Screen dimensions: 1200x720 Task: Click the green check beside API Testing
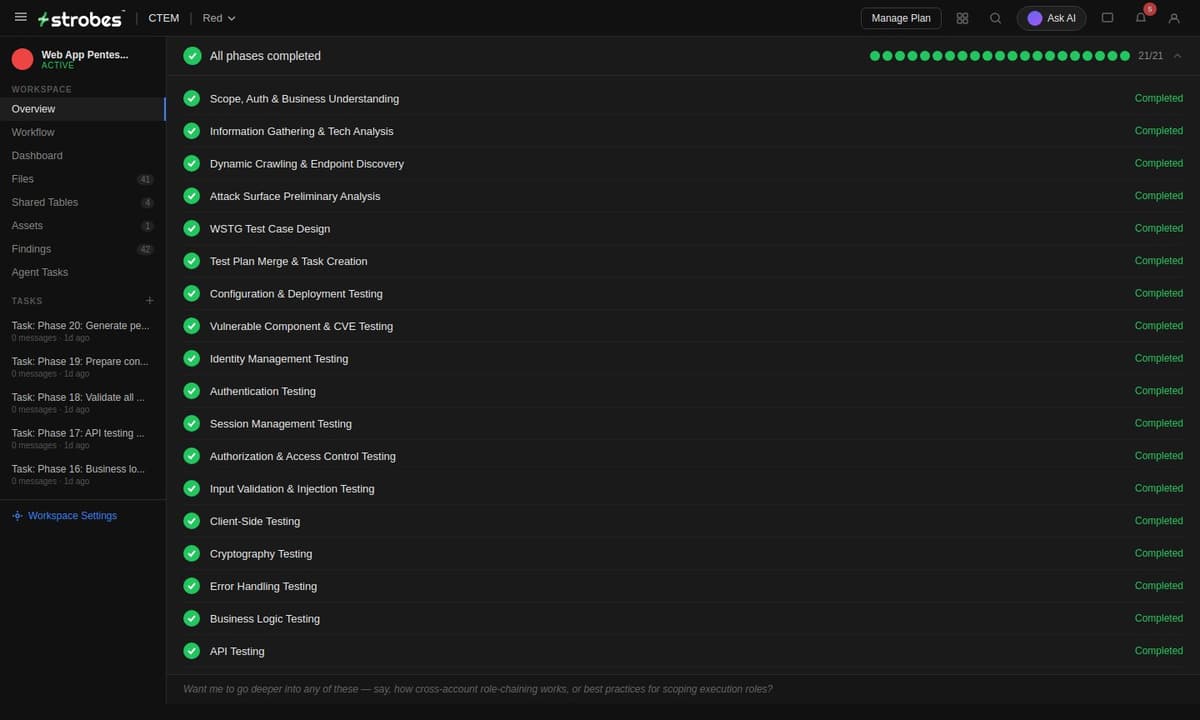click(x=192, y=651)
